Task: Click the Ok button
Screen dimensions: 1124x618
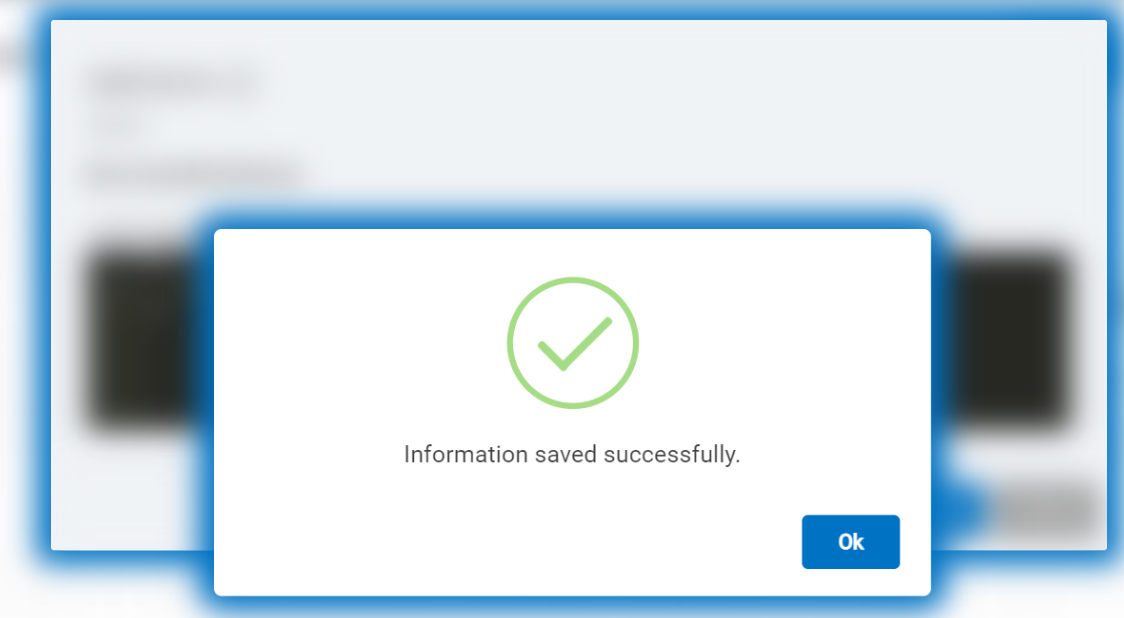Action: pyautogui.click(x=850, y=542)
